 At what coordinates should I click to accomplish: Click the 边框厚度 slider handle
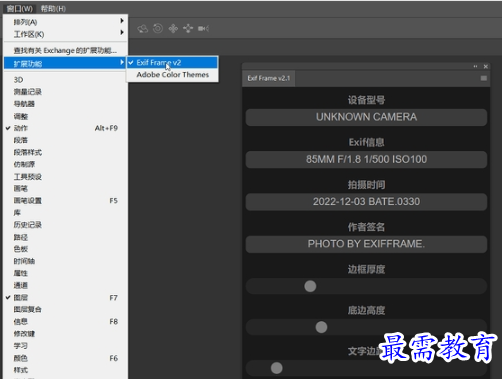pyautogui.click(x=310, y=286)
